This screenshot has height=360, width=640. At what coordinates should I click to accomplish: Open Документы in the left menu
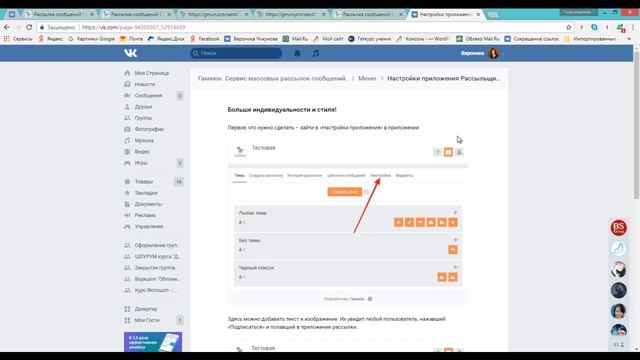point(148,204)
